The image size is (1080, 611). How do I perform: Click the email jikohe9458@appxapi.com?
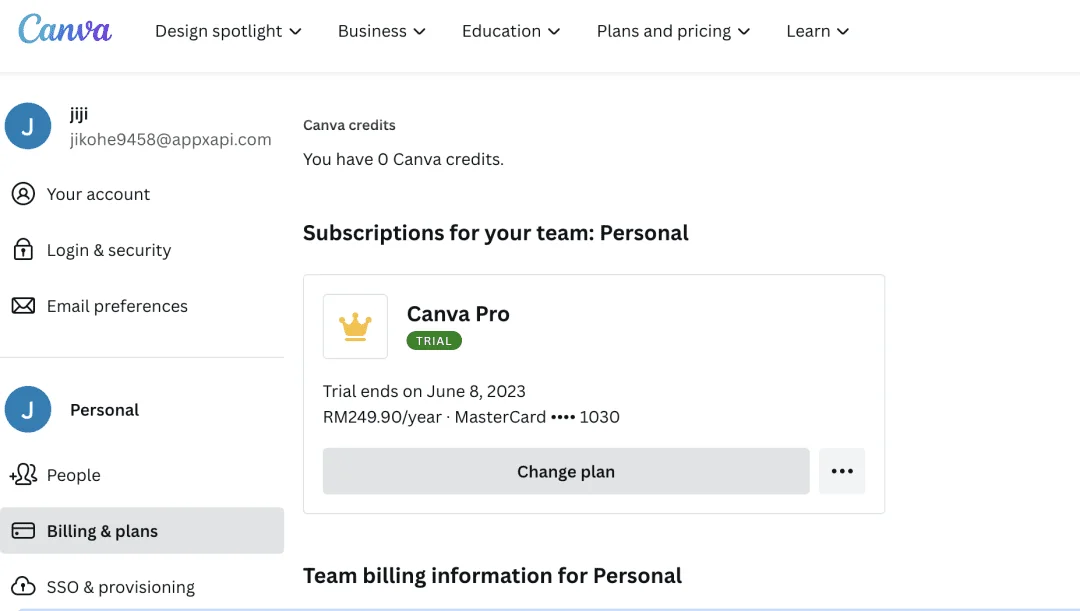click(x=171, y=139)
